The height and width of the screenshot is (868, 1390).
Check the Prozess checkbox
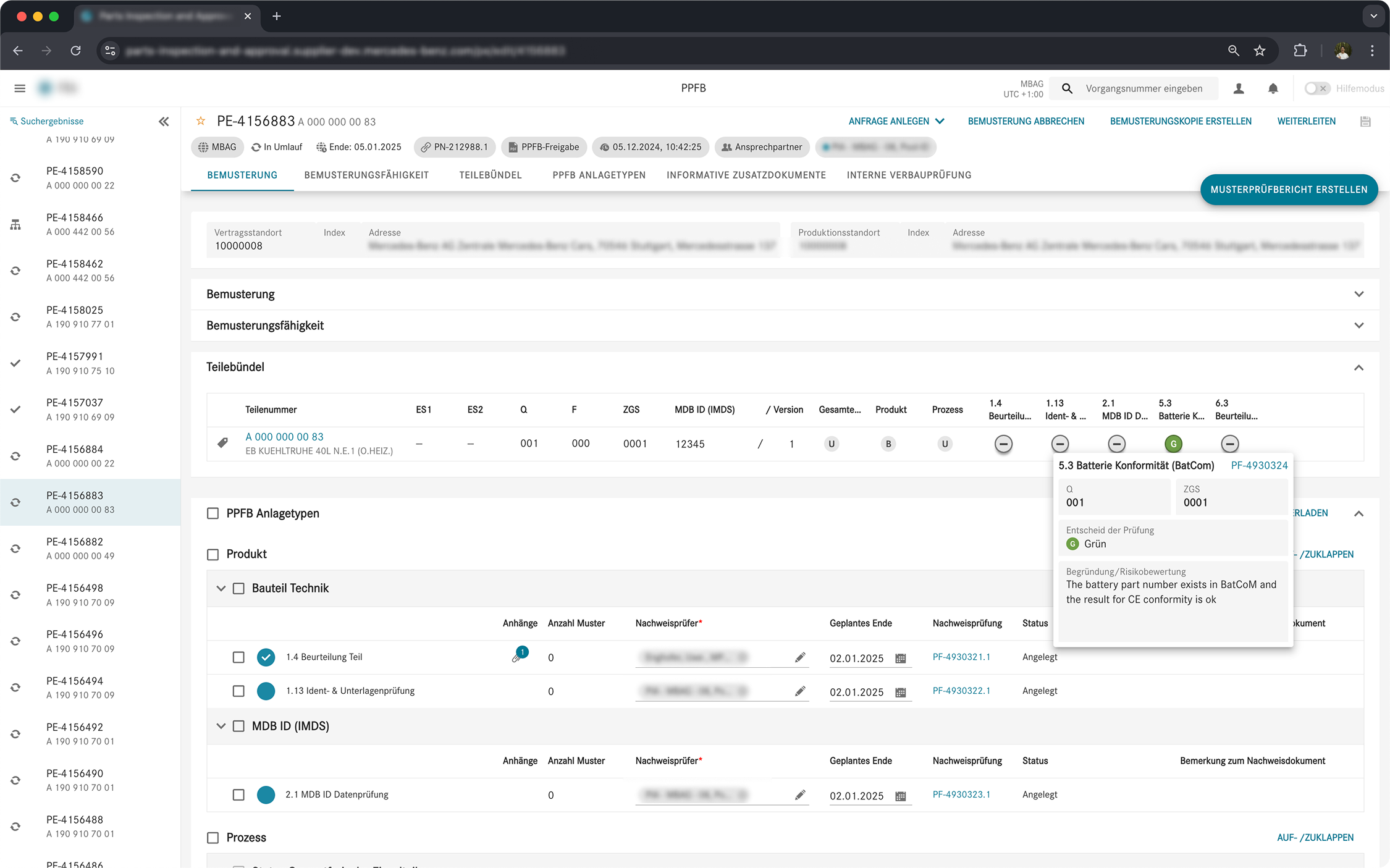pos(213,838)
